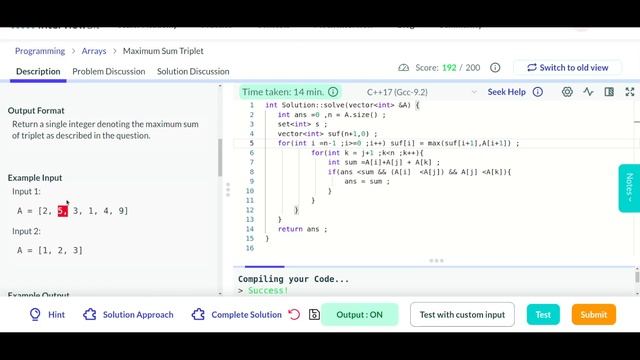Toggle the Output : ON switch
Viewport: 640px width, 360px height.
coord(360,315)
